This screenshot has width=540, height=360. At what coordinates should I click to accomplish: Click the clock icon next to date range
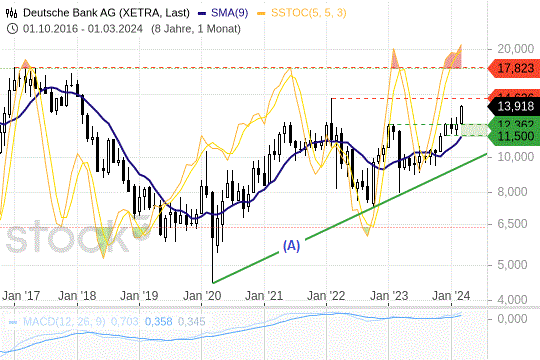coord(12,29)
